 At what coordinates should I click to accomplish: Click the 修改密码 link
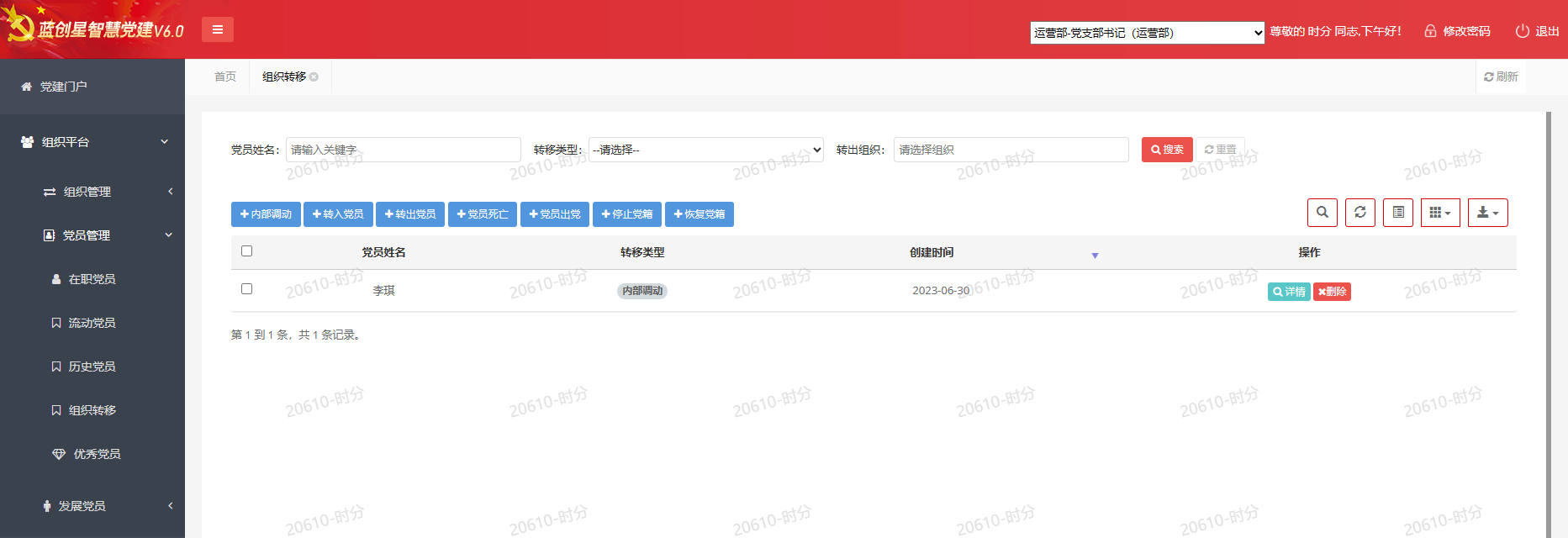pos(1466,31)
